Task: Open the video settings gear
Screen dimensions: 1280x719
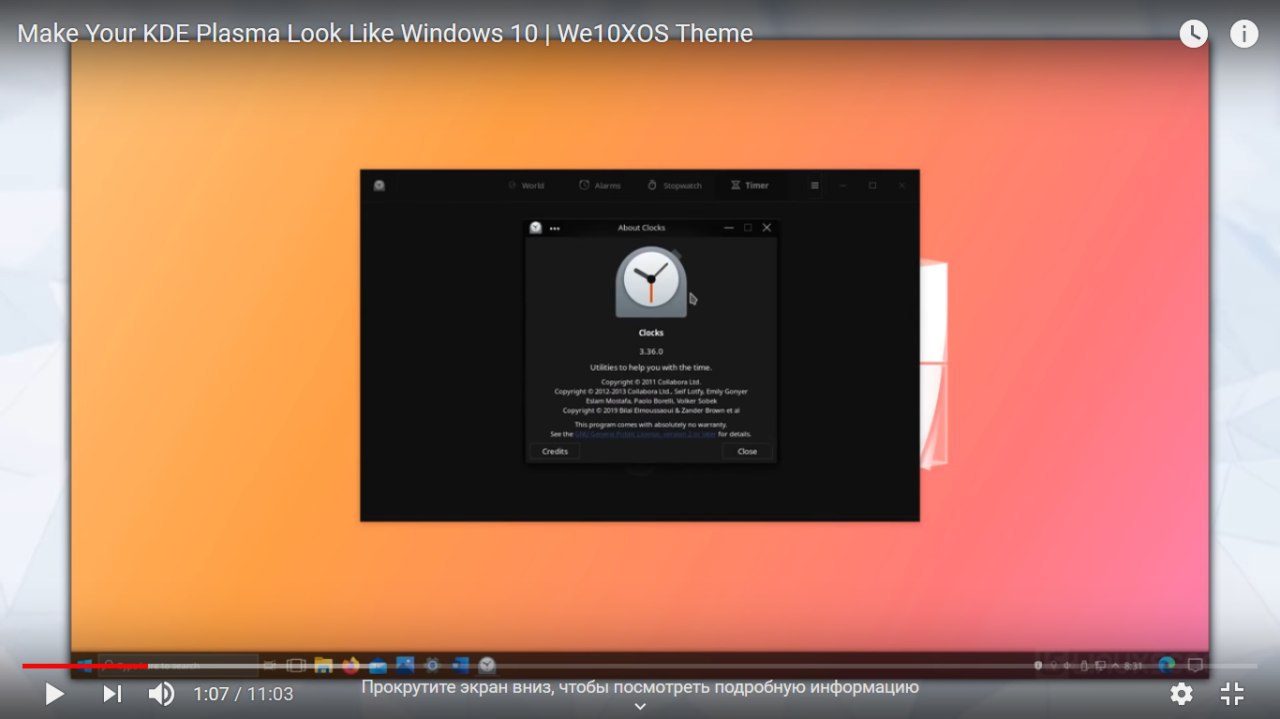Action: pos(1181,693)
